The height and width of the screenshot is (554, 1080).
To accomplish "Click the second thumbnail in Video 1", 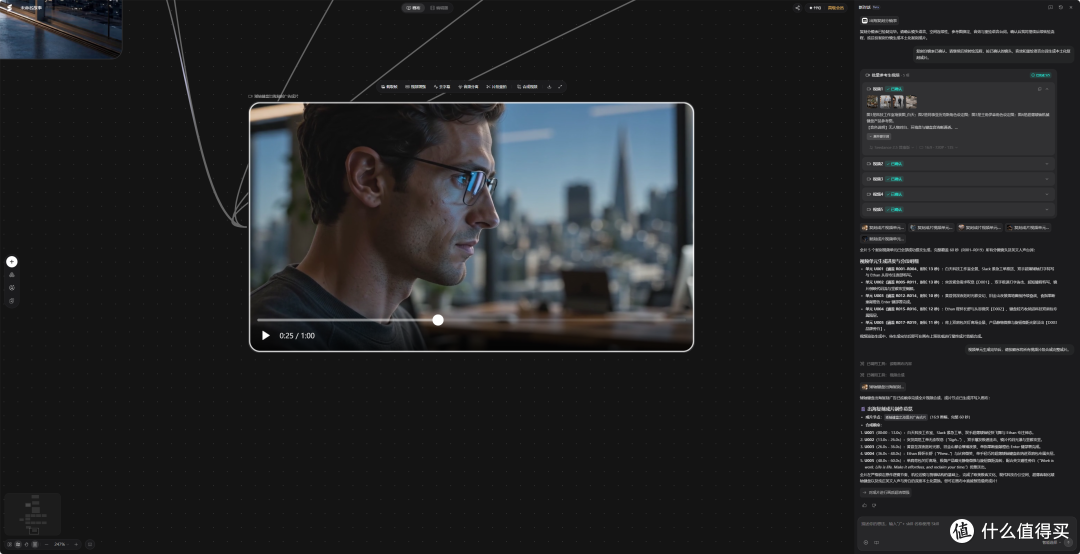I will [x=885, y=101].
